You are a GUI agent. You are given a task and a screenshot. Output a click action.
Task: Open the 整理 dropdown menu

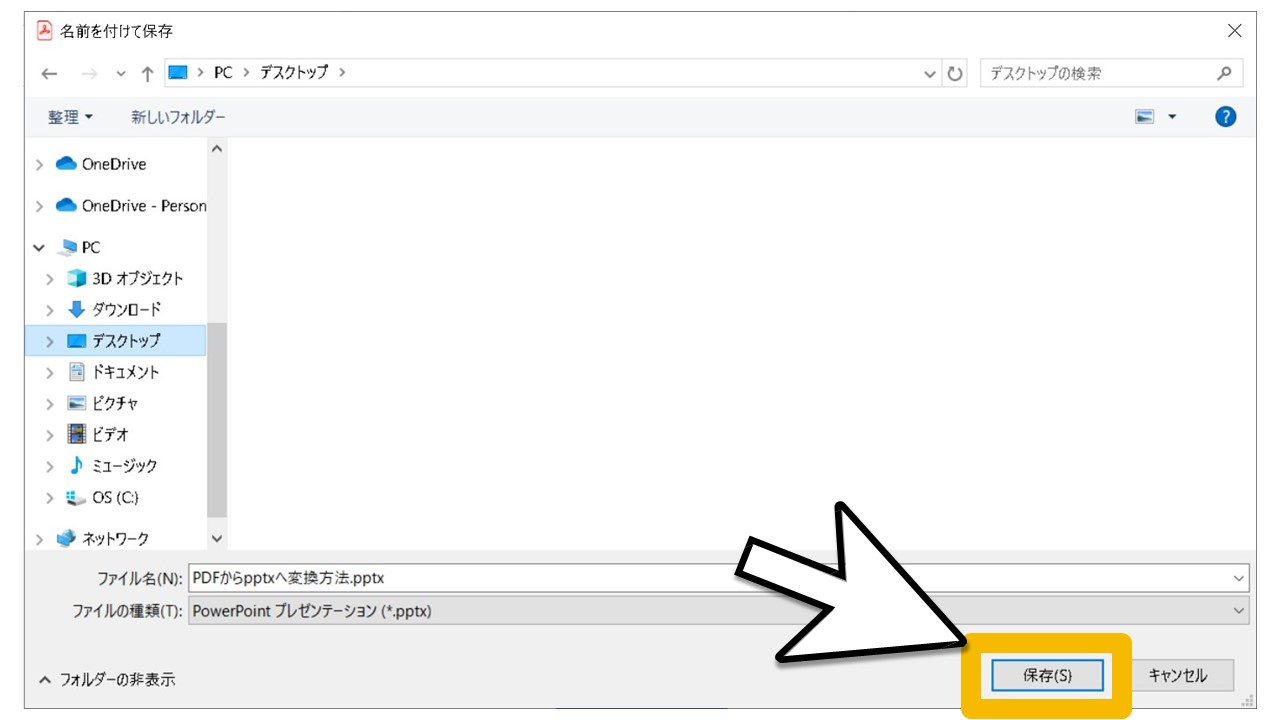tap(65, 116)
